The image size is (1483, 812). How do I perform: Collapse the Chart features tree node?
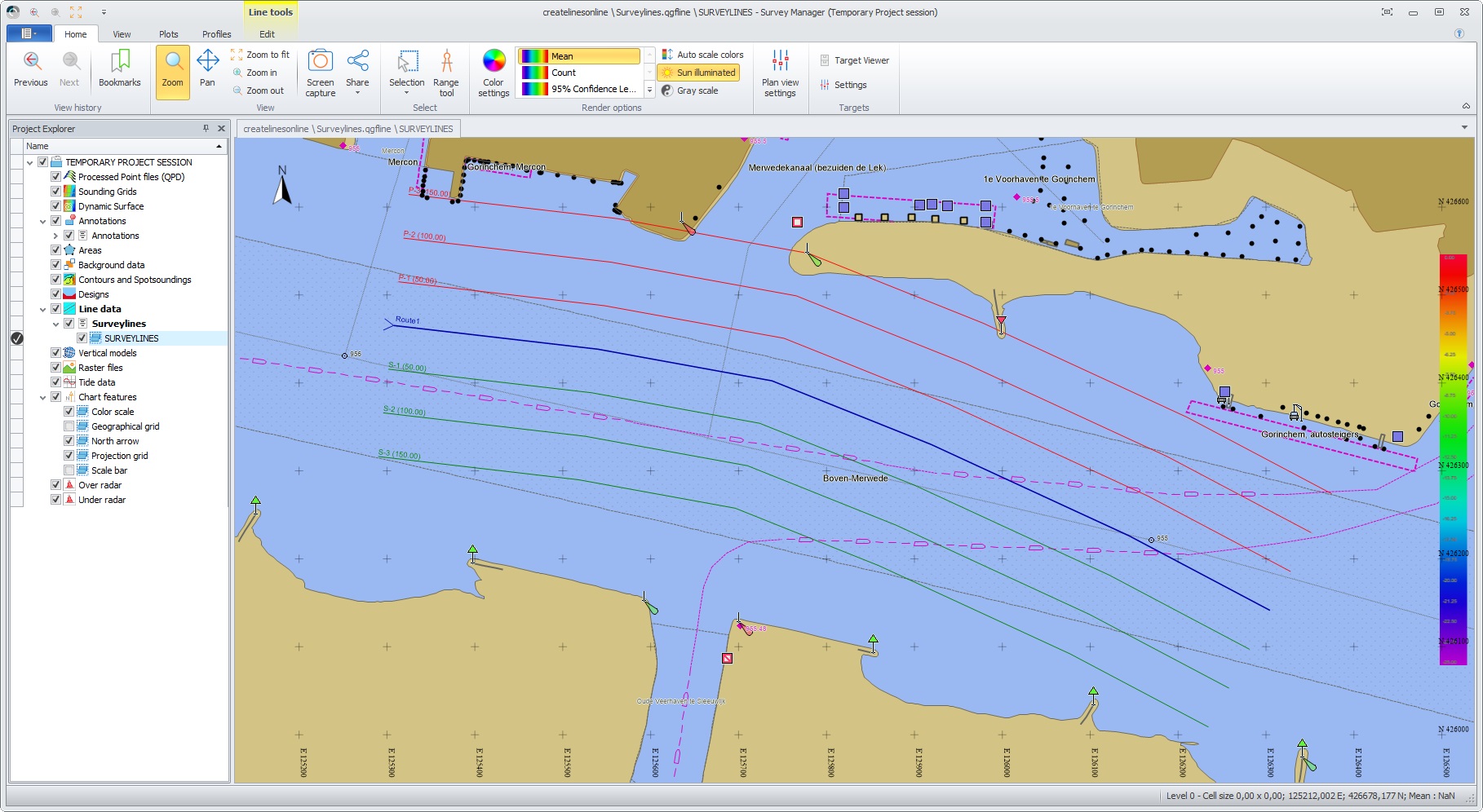42,398
